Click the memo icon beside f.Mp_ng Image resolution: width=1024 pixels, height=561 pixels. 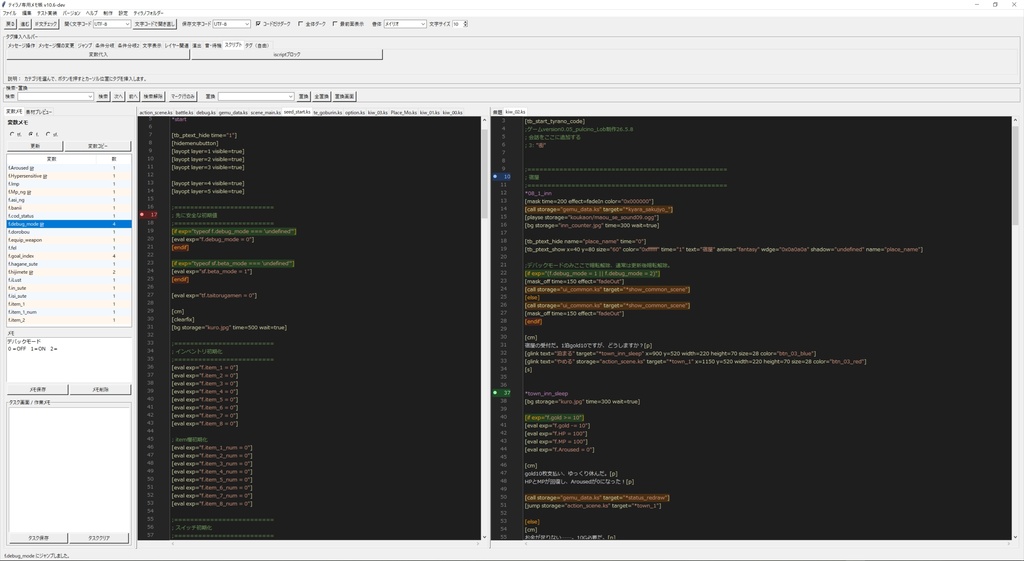point(29,192)
